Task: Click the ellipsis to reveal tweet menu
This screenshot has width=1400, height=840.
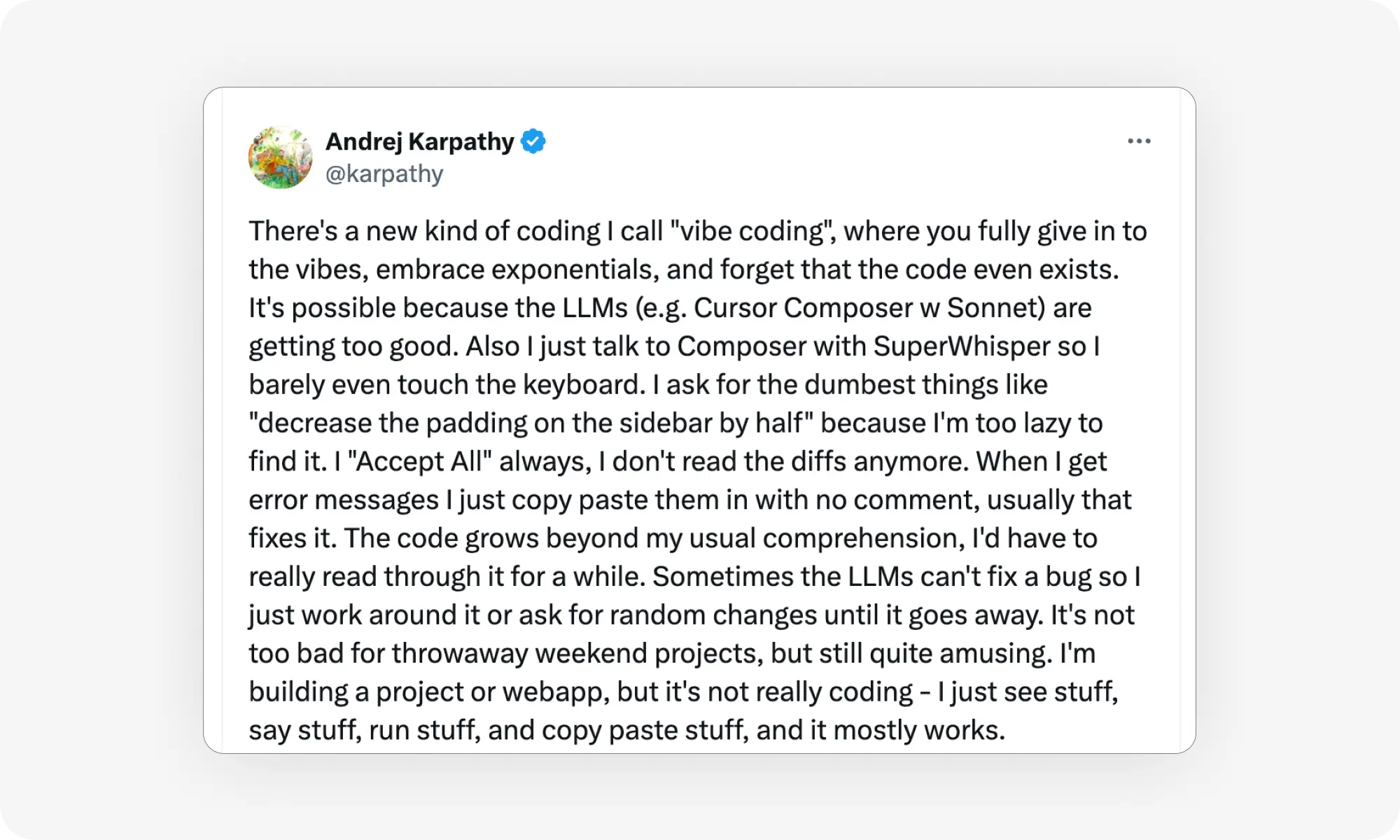Action: point(1140,141)
